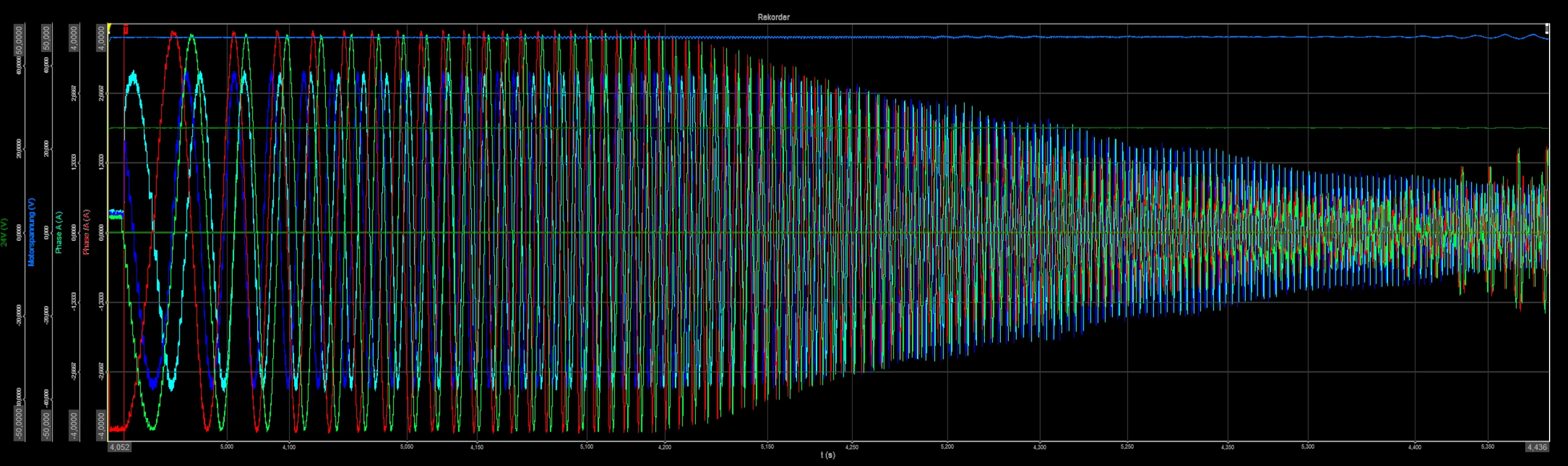
Task: Edit the end time value 4,436
Action: 1537,447
